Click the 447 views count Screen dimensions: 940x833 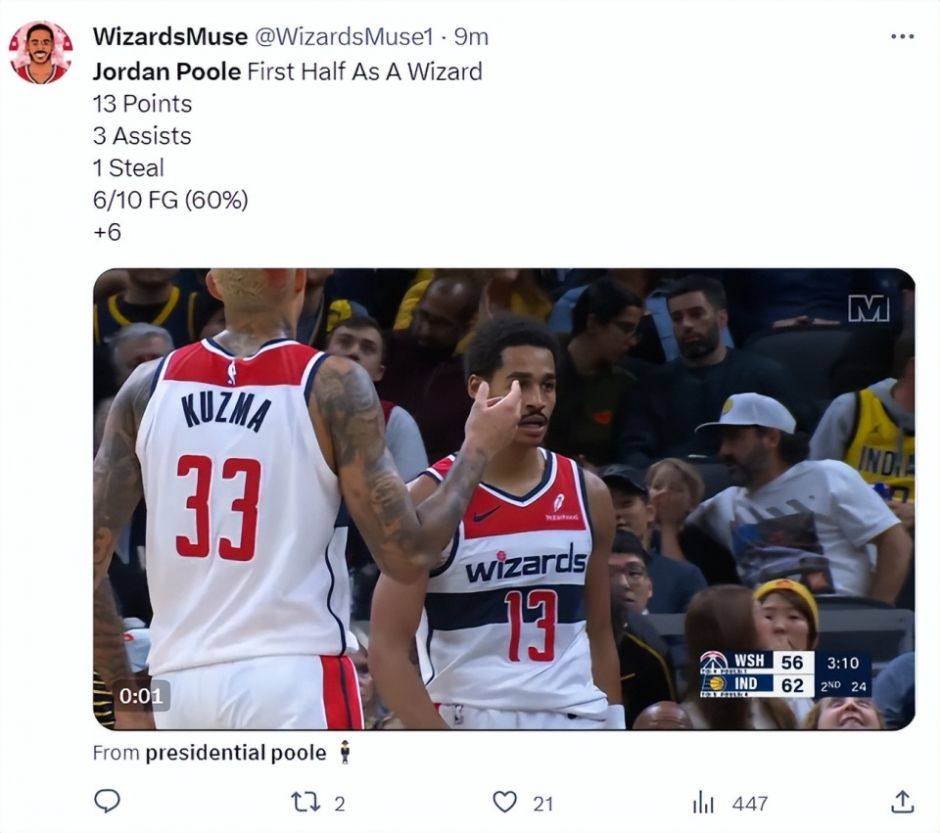[749, 804]
